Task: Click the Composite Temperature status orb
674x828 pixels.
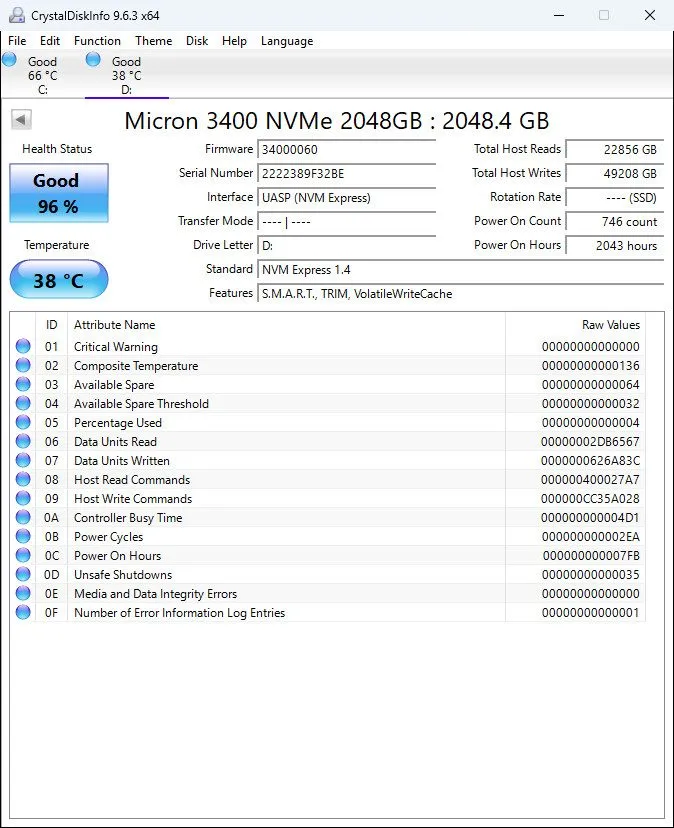Action: point(23,365)
